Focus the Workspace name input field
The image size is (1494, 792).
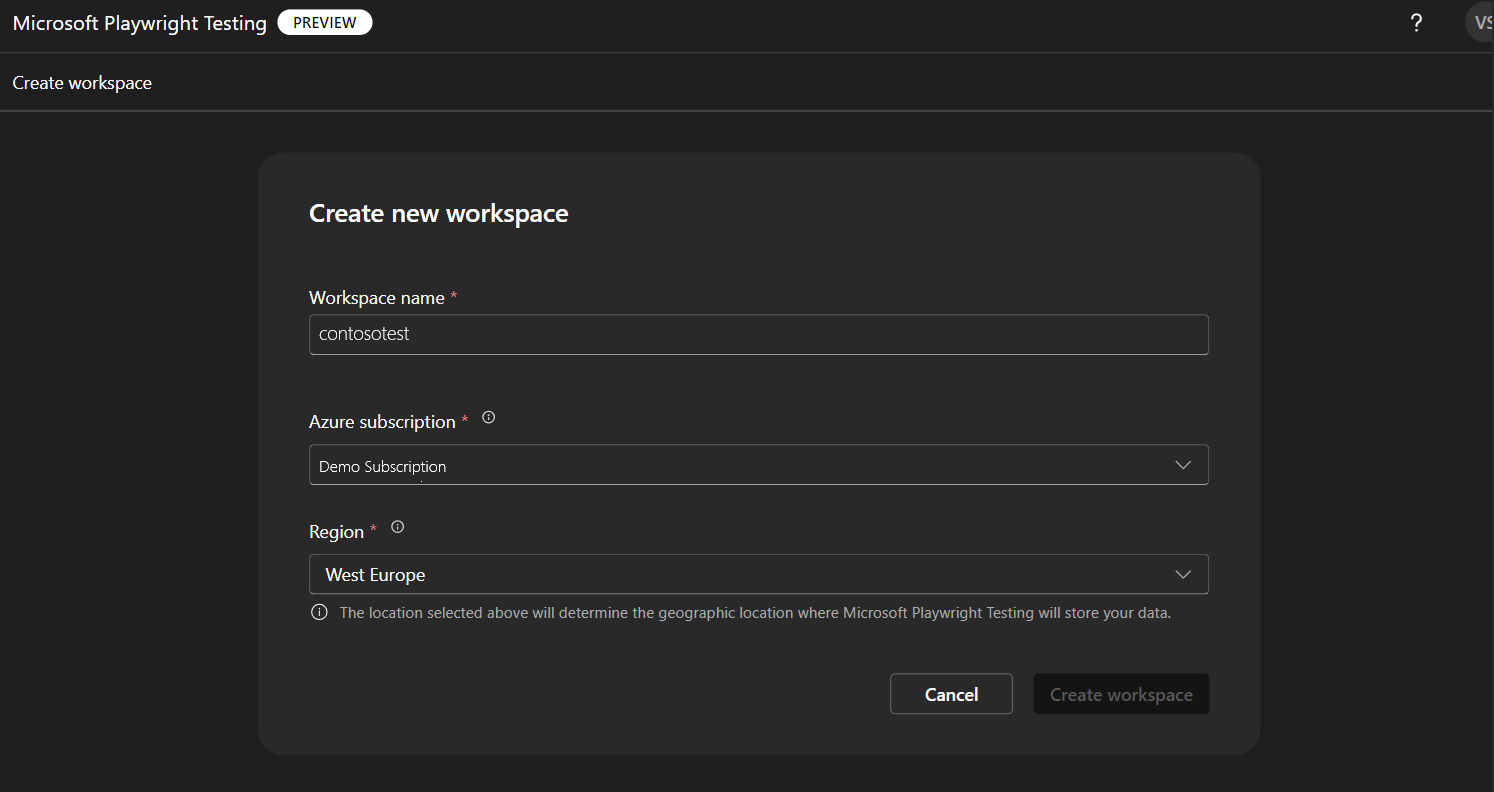[x=758, y=335]
